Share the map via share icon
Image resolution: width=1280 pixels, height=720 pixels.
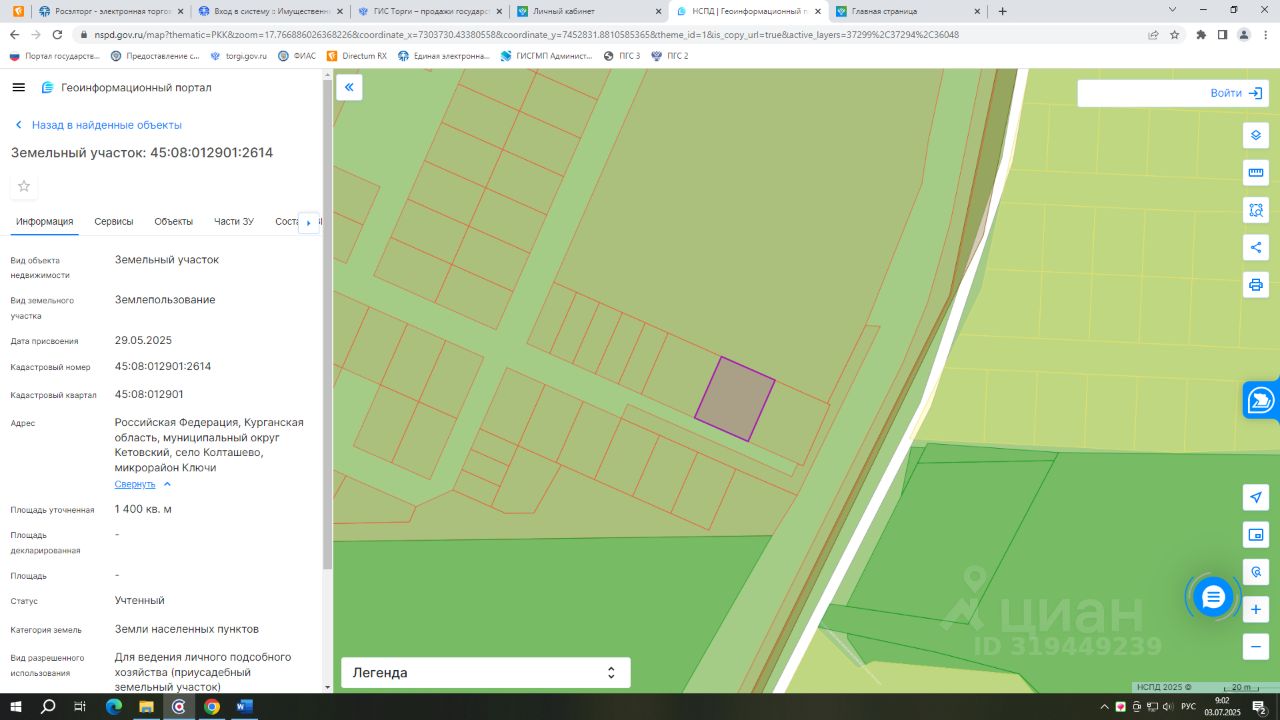1256,247
